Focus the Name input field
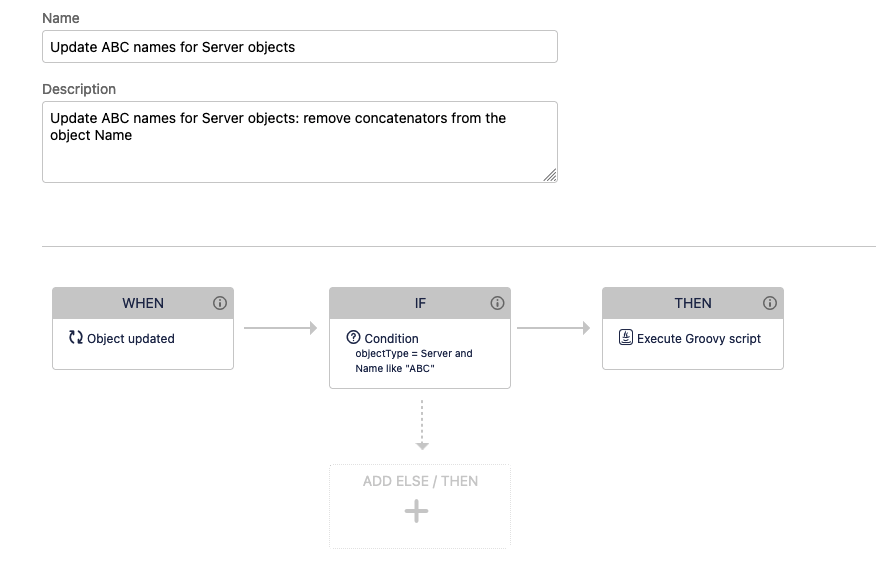 (300, 47)
